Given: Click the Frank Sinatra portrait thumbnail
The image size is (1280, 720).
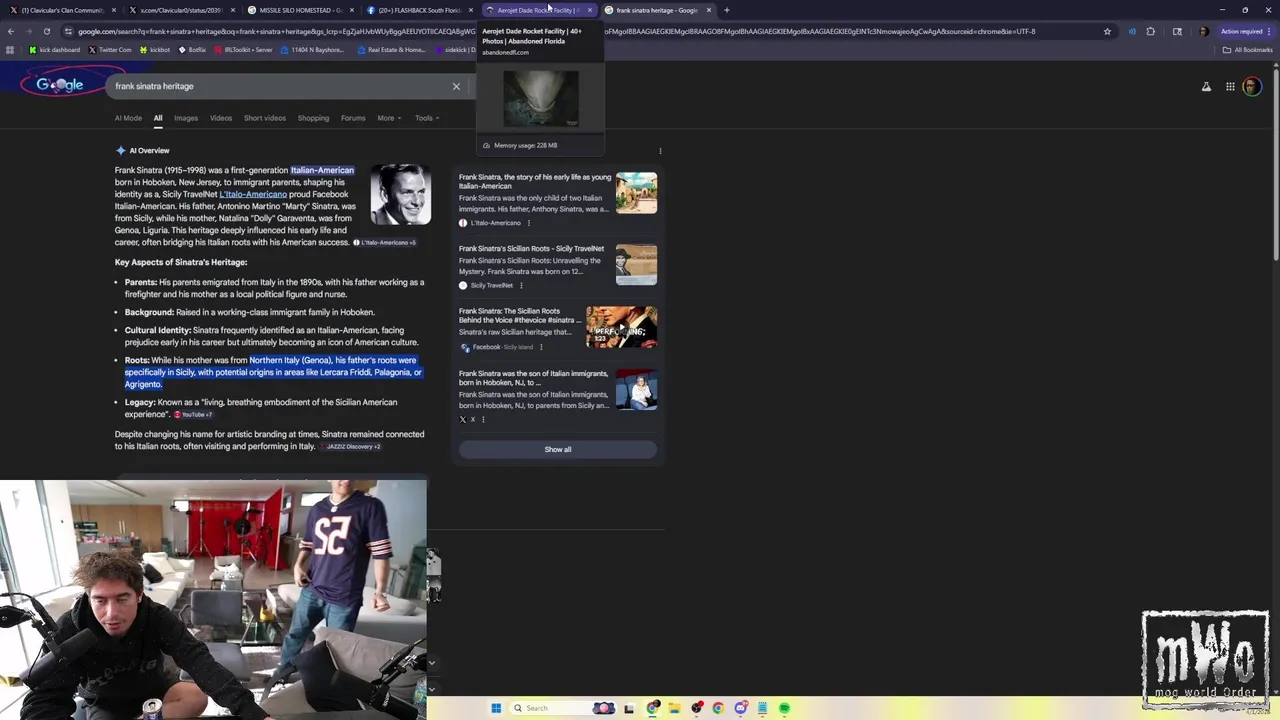Looking at the screenshot, I should [x=400, y=194].
